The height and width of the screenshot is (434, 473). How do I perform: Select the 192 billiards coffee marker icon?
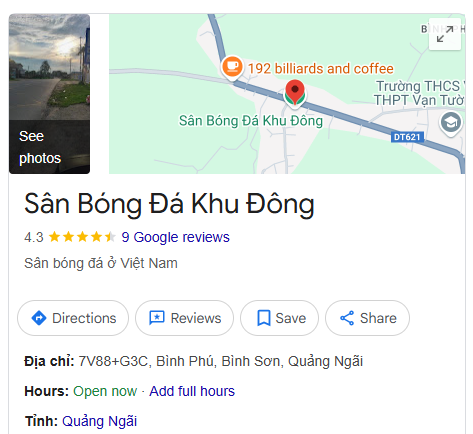tap(232, 67)
